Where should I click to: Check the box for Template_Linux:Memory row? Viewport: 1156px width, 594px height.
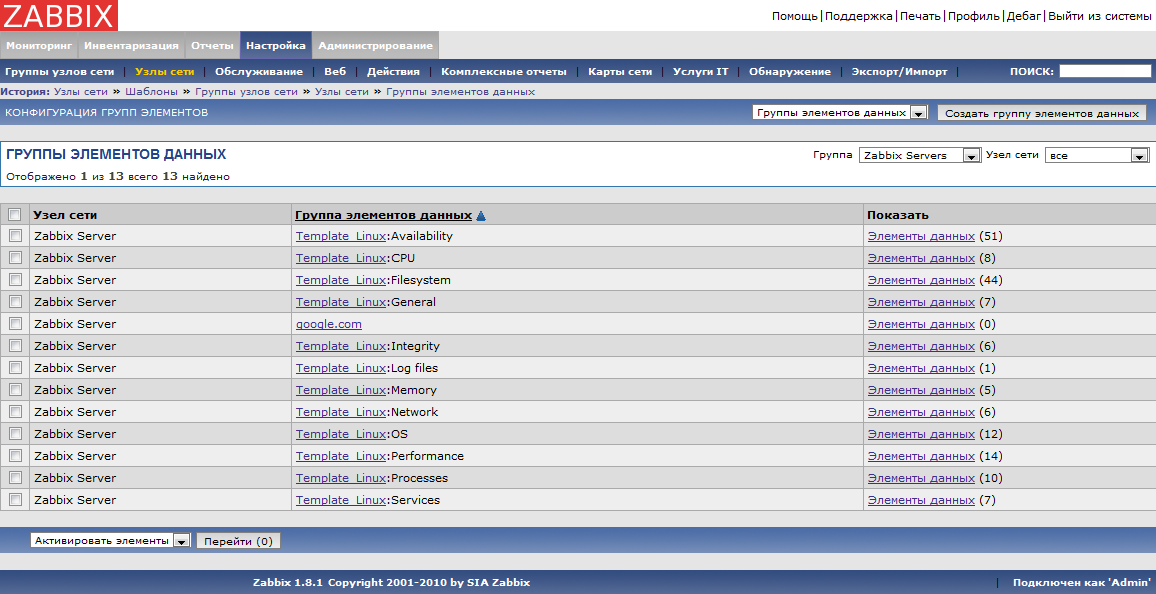tap(15, 390)
